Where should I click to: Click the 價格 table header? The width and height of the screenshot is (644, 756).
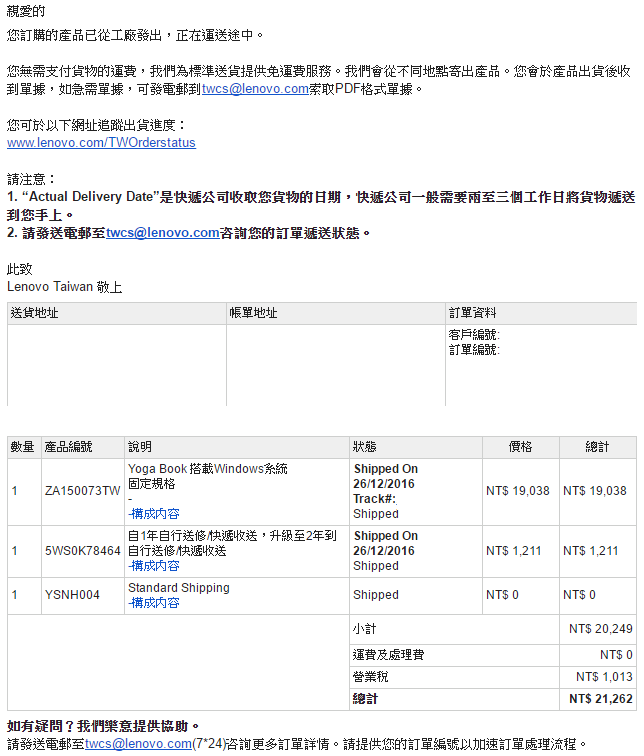(521, 447)
